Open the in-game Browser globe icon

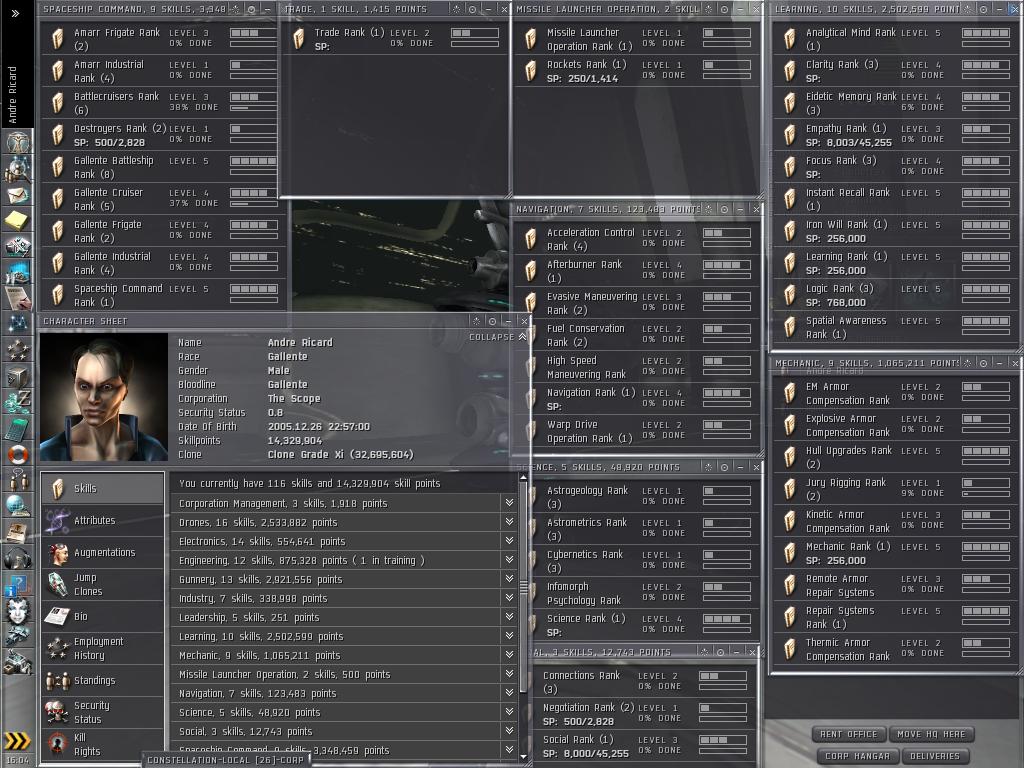pyautogui.click(x=17, y=505)
